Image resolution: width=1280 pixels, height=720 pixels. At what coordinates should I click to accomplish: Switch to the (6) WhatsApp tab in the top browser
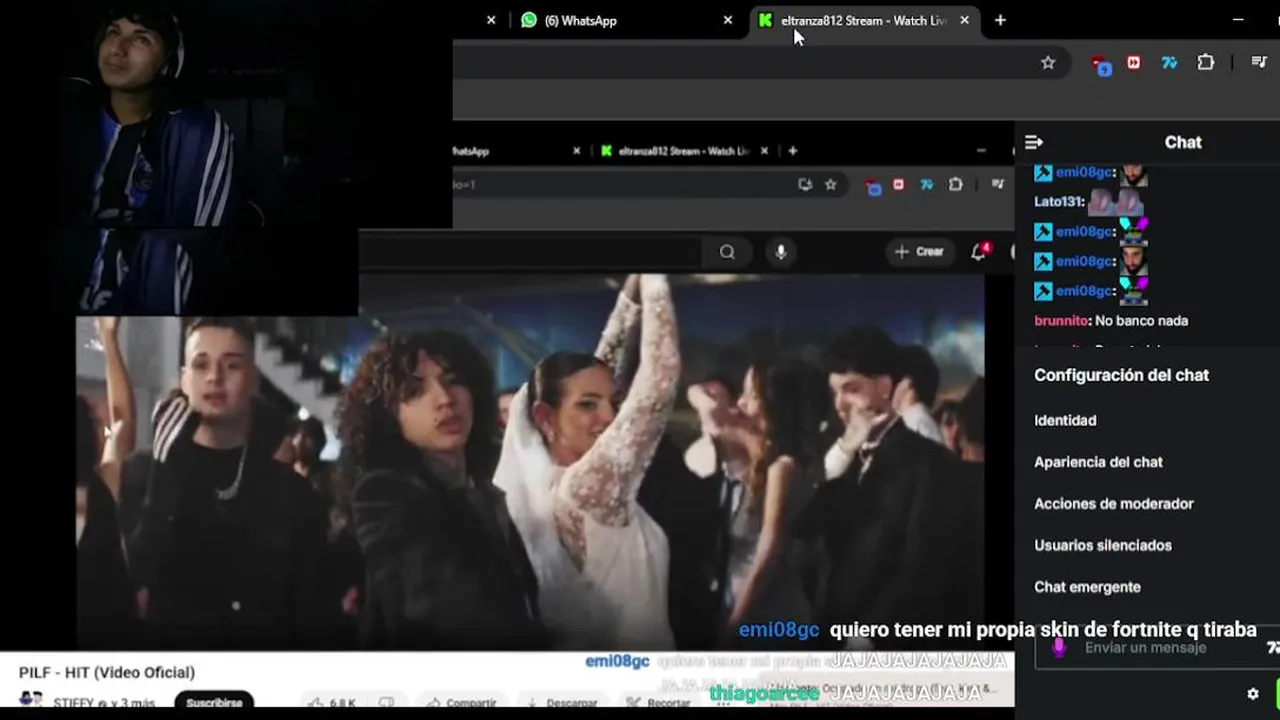pos(580,20)
